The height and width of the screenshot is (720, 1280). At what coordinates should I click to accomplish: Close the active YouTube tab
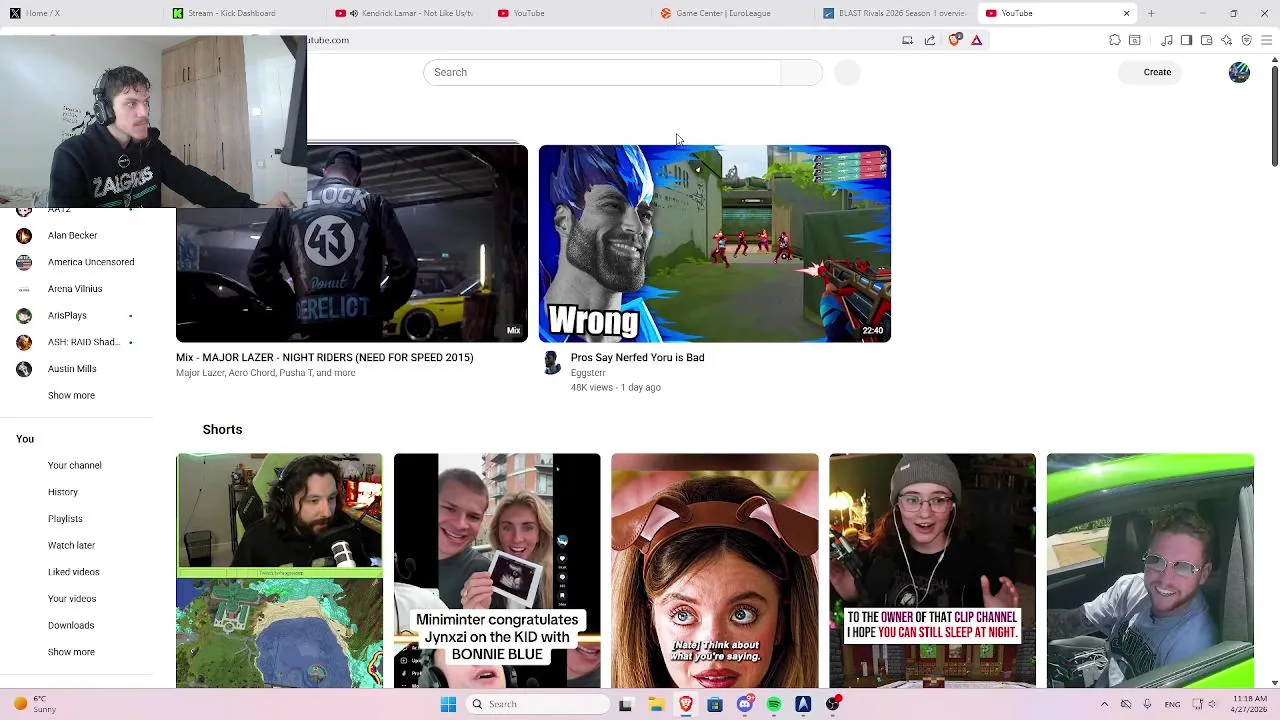coord(1126,13)
